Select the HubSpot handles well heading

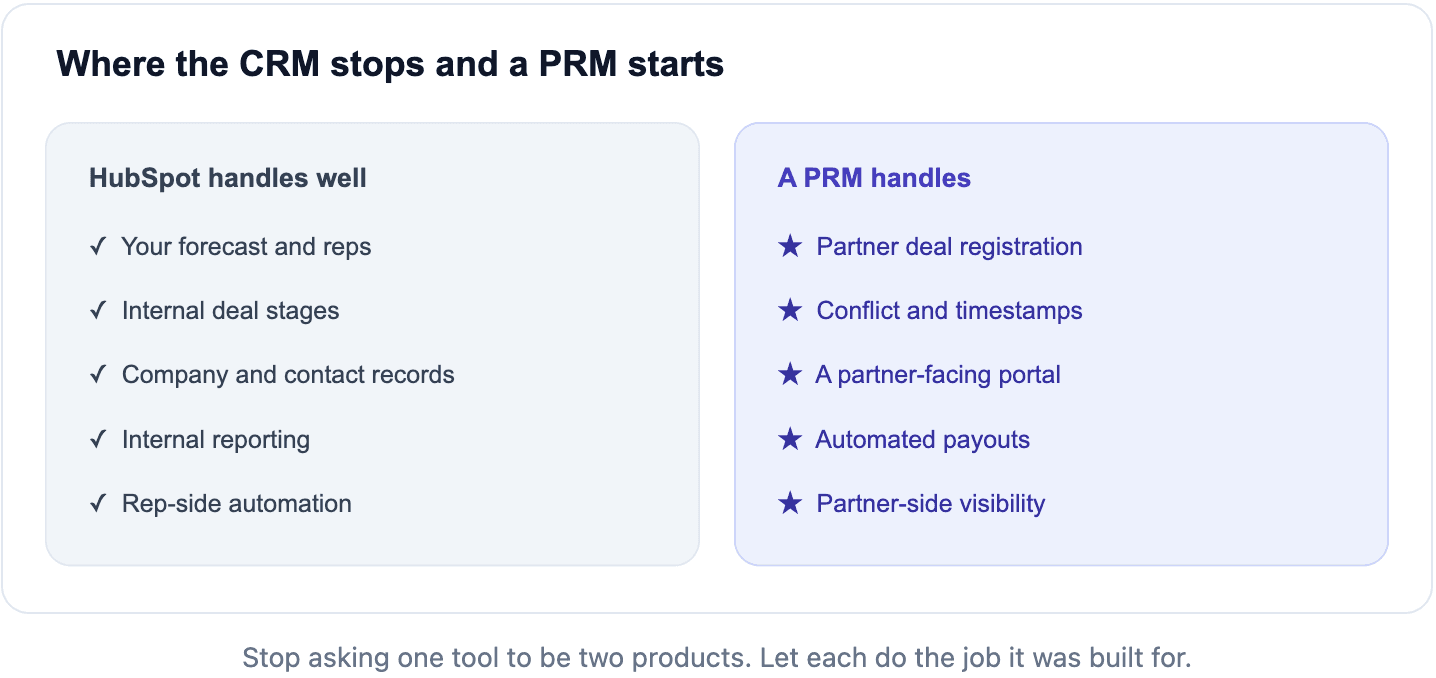228,179
